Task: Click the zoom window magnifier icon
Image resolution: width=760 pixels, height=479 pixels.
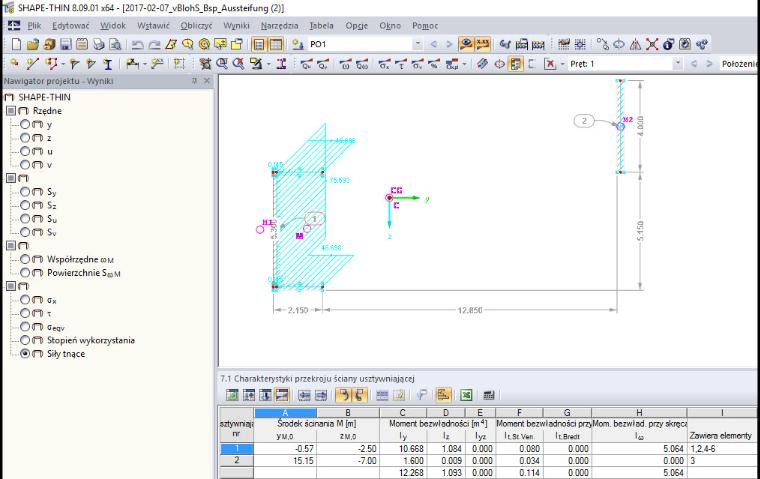Action: [x=222, y=64]
